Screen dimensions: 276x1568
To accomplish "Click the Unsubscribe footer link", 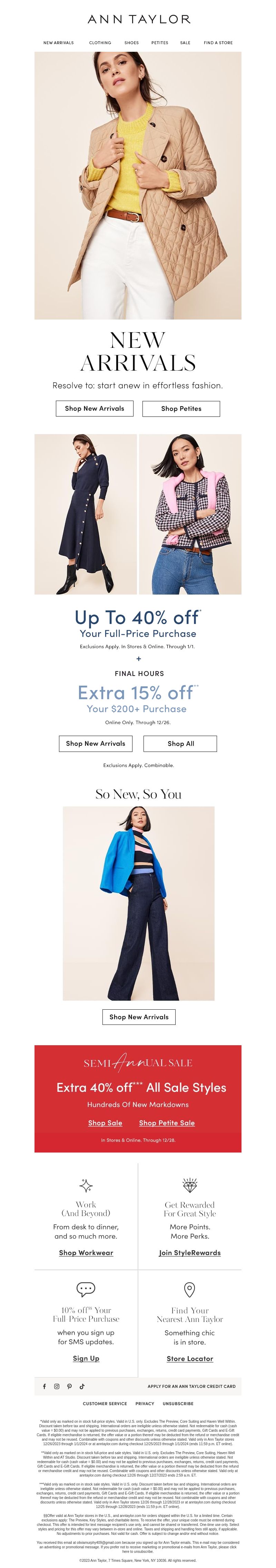I will click(x=178, y=1403).
